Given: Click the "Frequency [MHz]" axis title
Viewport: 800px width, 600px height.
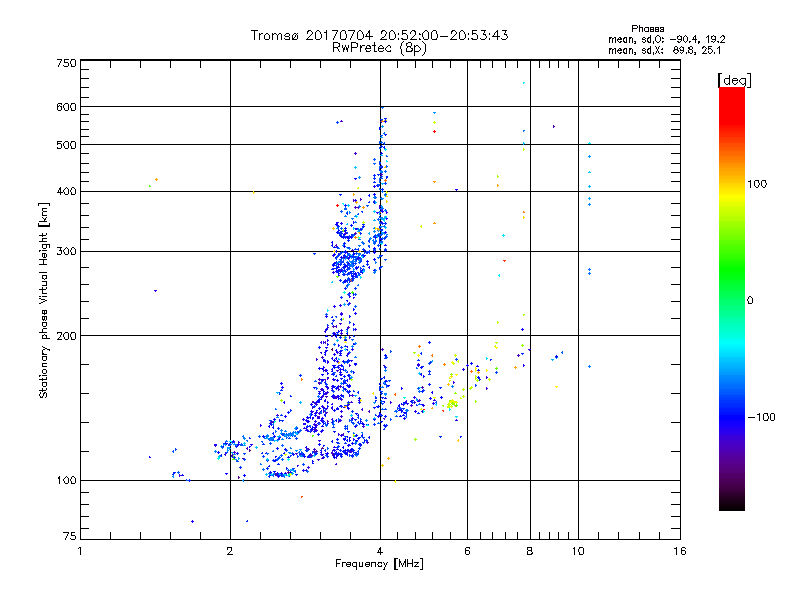Looking at the screenshot, I should 379,564.
